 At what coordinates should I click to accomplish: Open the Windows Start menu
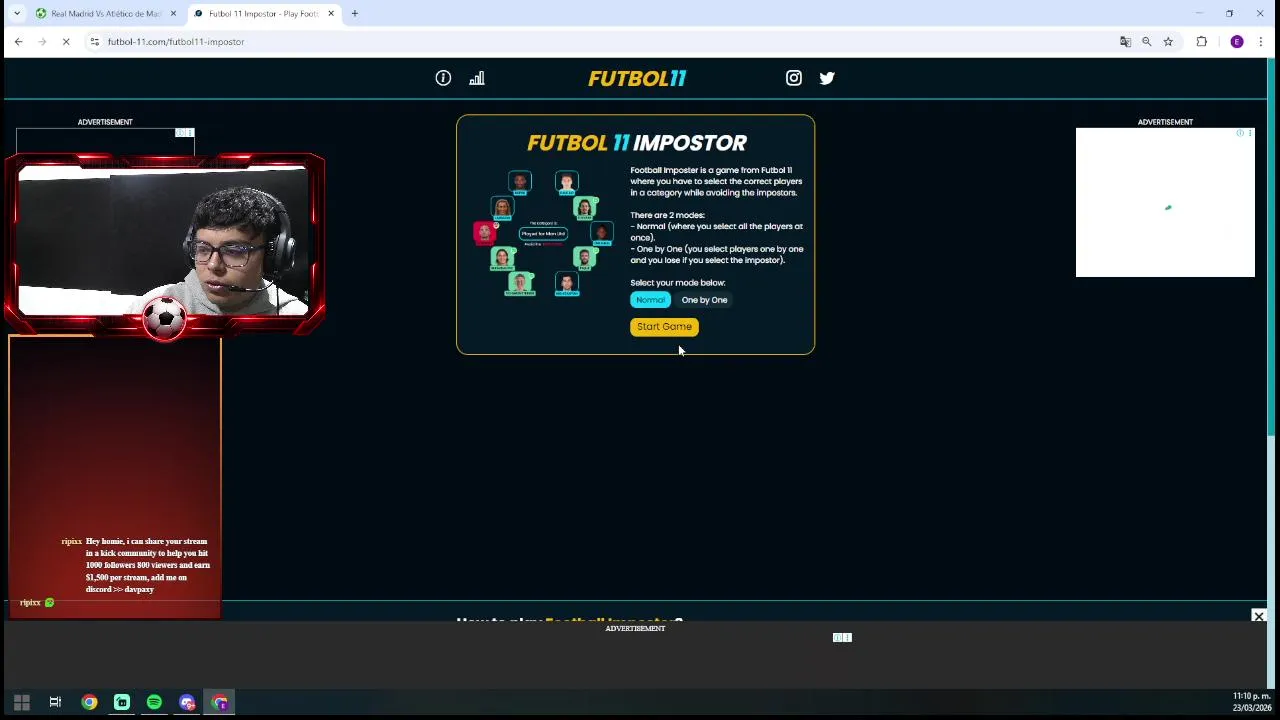21,702
